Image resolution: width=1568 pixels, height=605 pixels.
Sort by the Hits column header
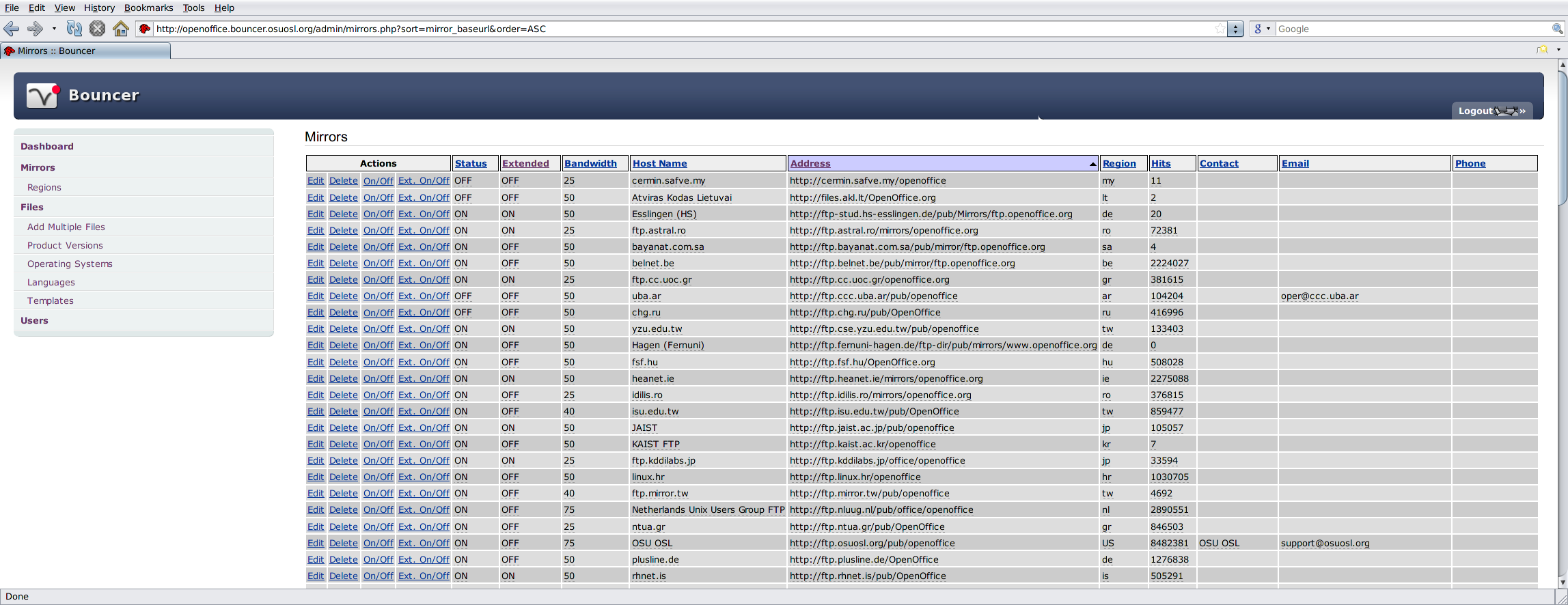pyautogui.click(x=1161, y=163)
